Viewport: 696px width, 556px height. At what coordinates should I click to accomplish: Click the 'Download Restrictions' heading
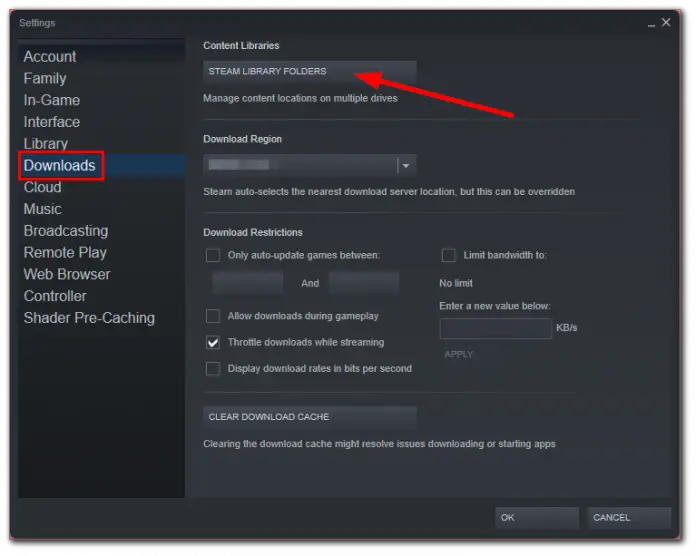(x=253, y=232)
